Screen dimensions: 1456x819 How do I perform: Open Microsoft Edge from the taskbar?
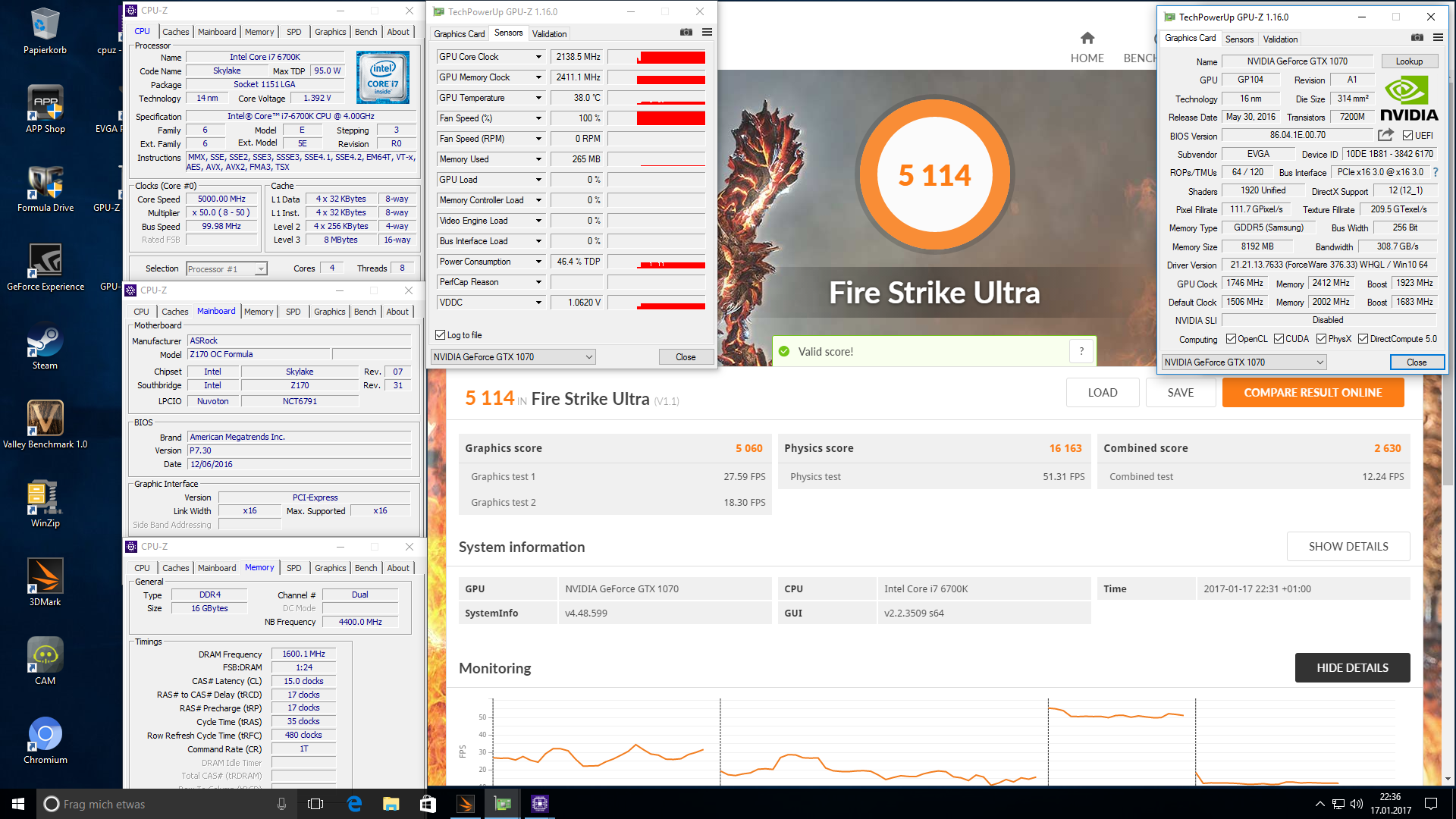pyautogui.click(x=354, y=804)
